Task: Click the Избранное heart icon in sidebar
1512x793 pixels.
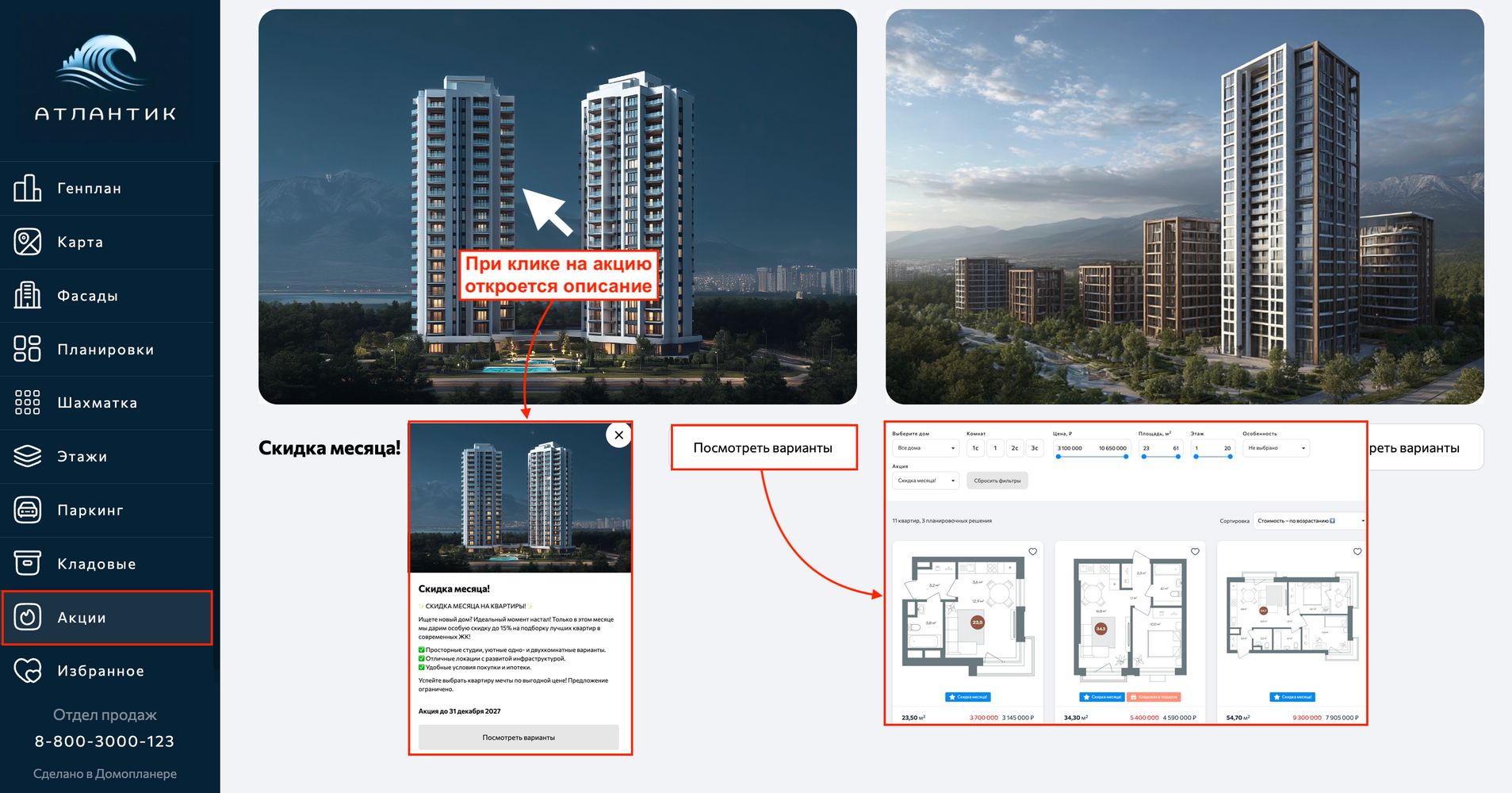Action: (28, 671)
